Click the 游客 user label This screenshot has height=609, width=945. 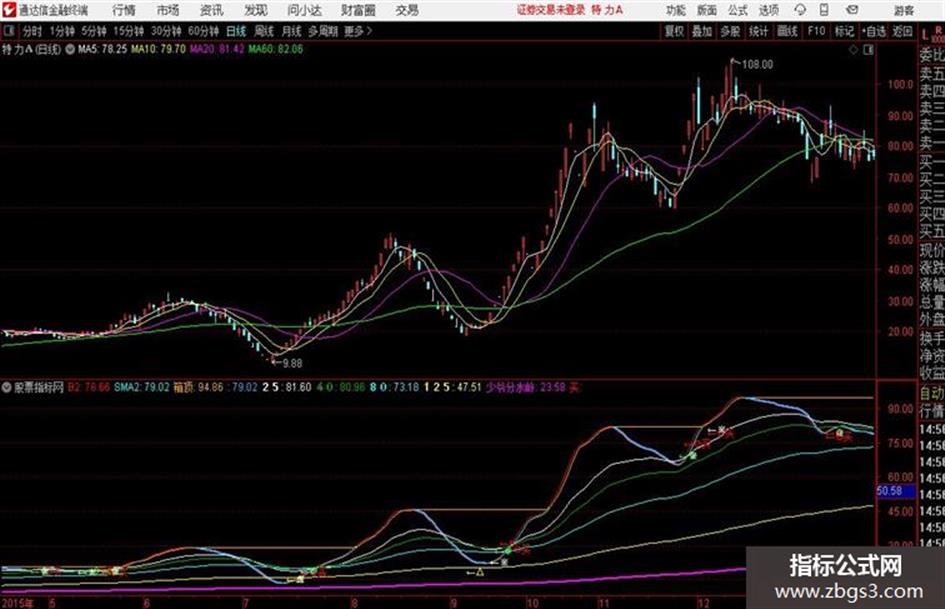click(x=903, y=10)
